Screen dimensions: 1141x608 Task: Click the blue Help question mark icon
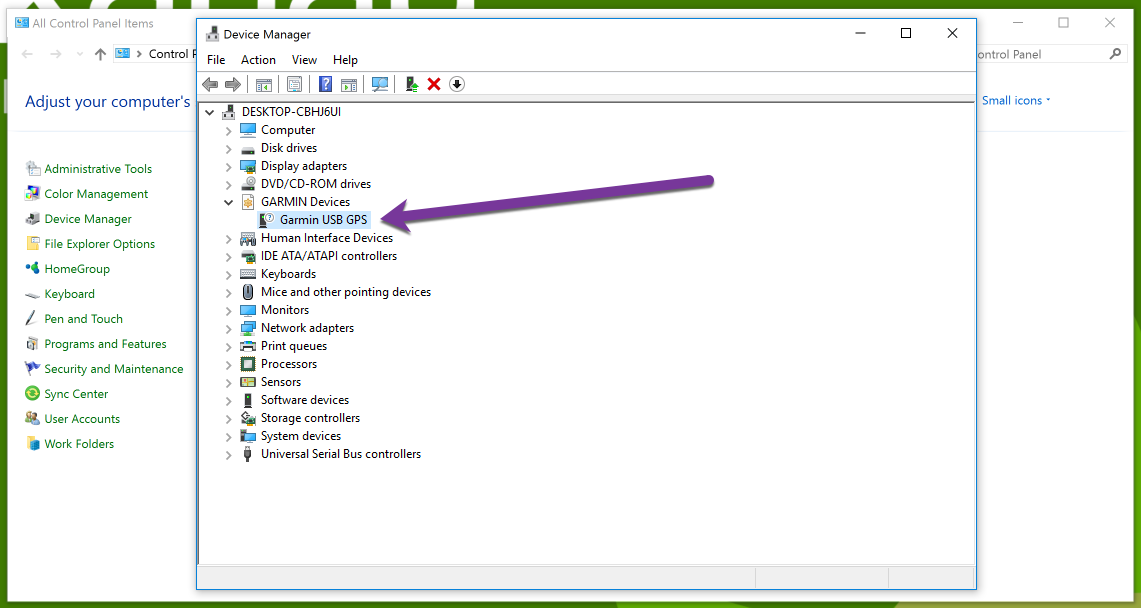point(325,84)
